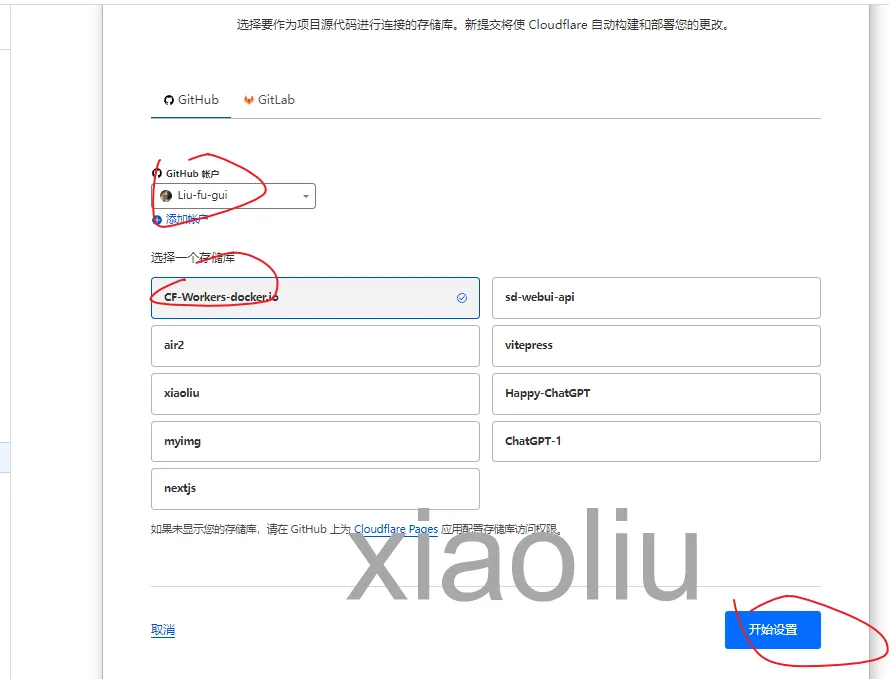Click the 添加帐户 link
The height and width of the screenshot is (679, 889).
[x=187, y=219]
